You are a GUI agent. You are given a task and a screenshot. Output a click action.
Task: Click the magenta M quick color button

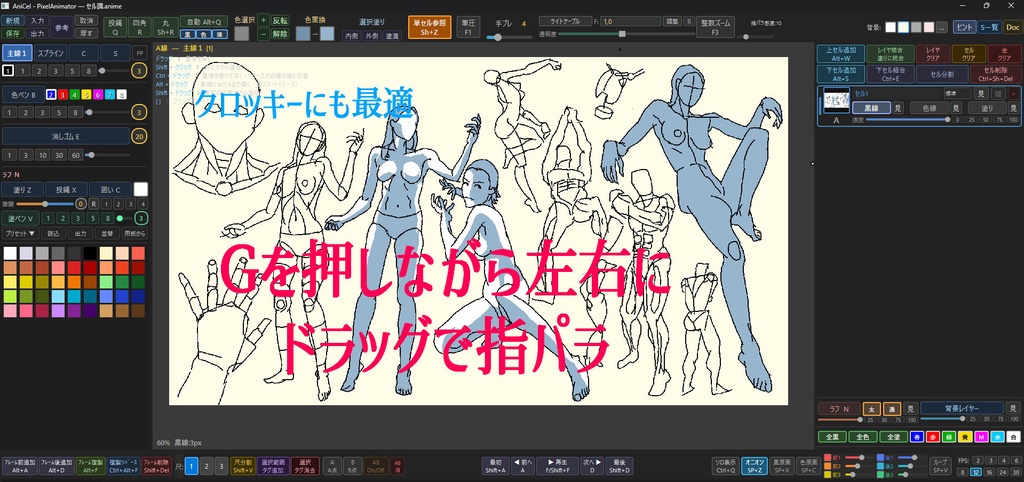click(982, 436)
